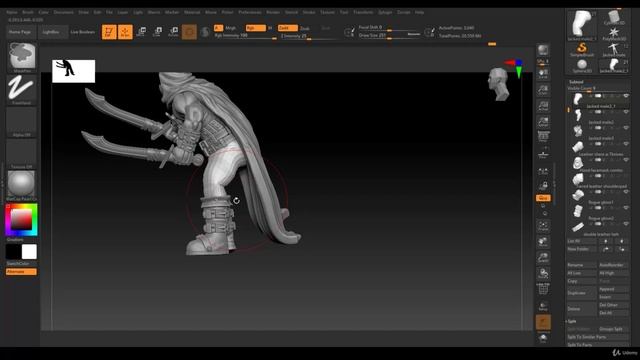Screen dimensions: 640x360
Task: Click the Frame icon in right shelf
Action: click(x=543, y=226)
